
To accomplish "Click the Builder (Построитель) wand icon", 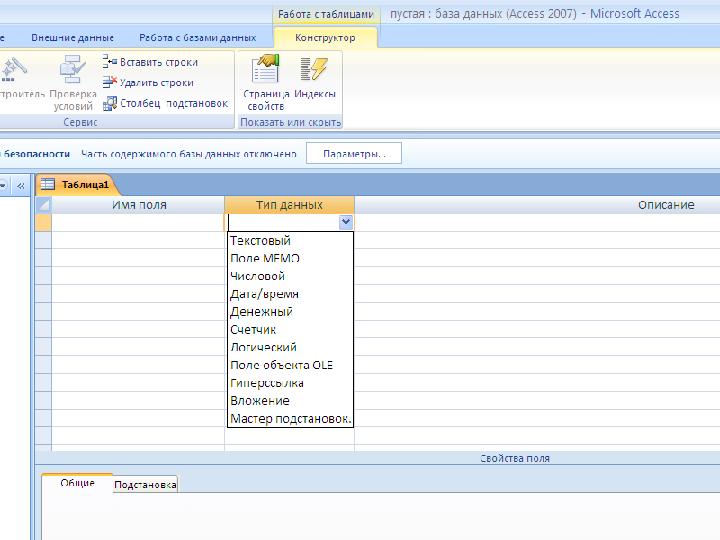I will point(14,69).
